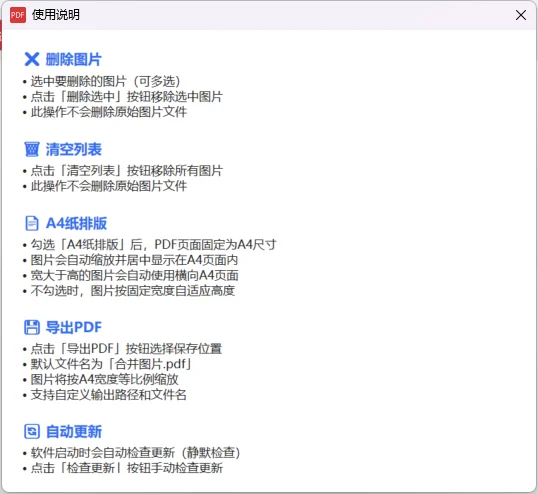Click the line 选中要删除的图片（可多选）
The width and height of the screenshot is (538, 494).
point(105,81)
